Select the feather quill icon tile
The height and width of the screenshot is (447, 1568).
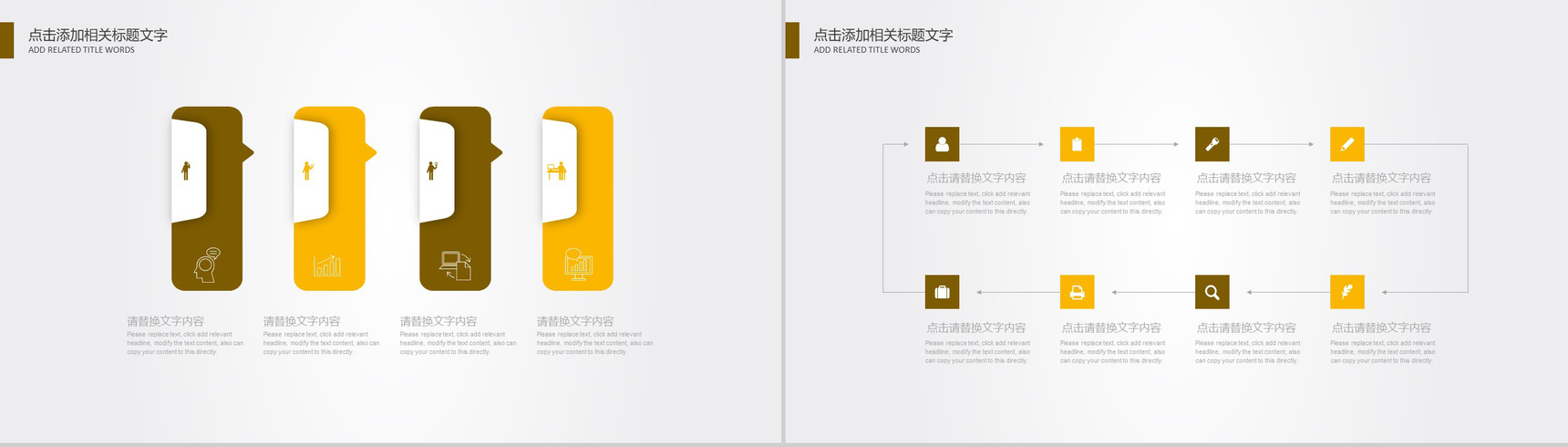coord(1346,292)
